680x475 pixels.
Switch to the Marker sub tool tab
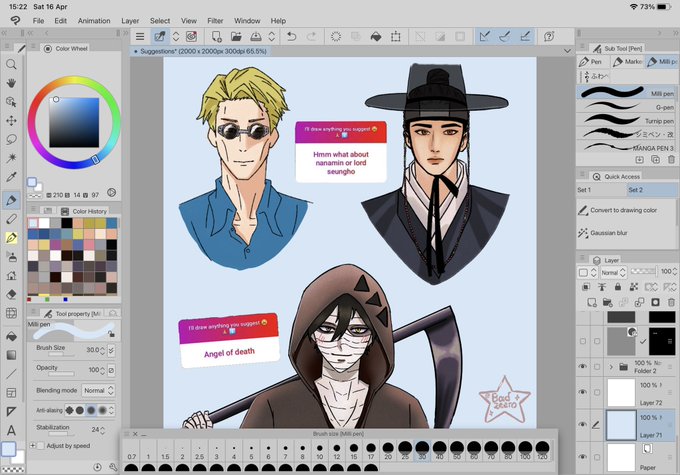pos(627,62)
